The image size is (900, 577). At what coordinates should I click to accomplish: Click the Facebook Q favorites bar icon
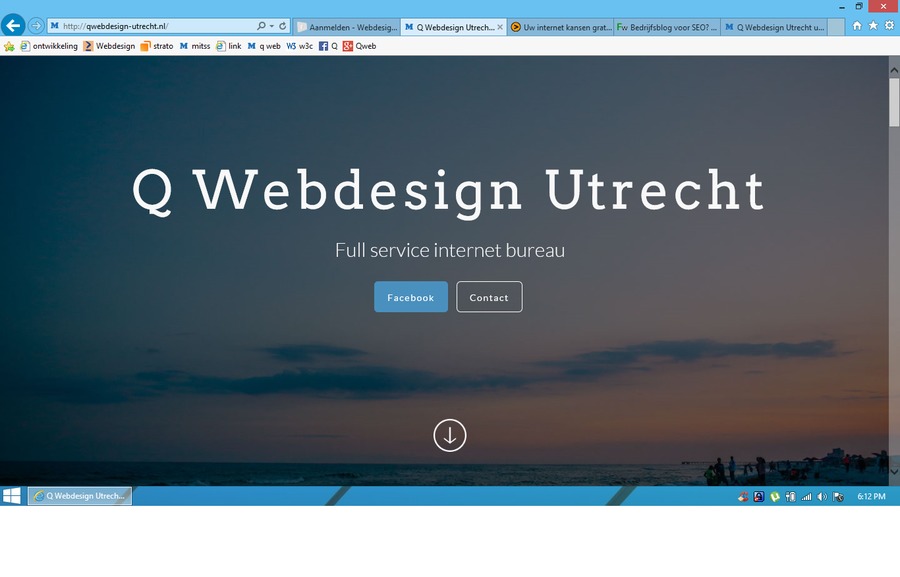coord(326,46)
